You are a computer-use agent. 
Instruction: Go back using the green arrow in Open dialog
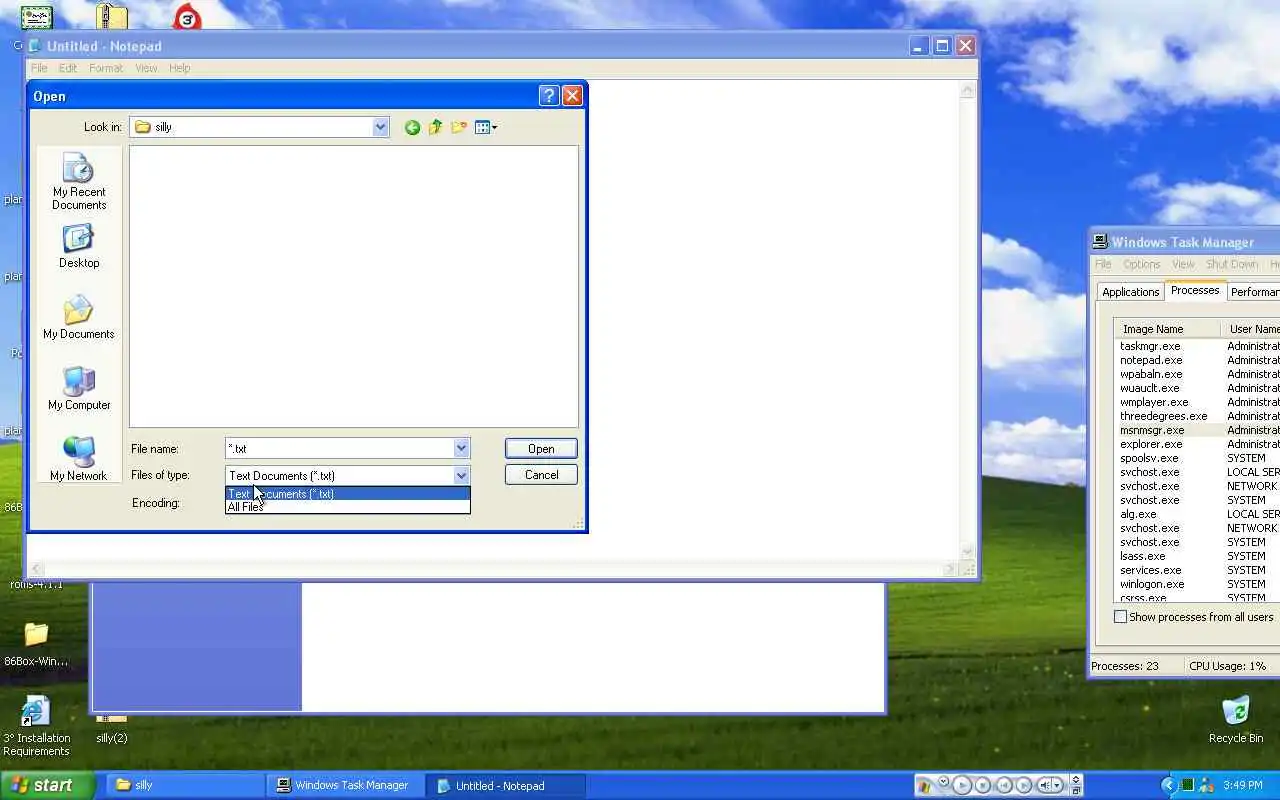[412, 127]
